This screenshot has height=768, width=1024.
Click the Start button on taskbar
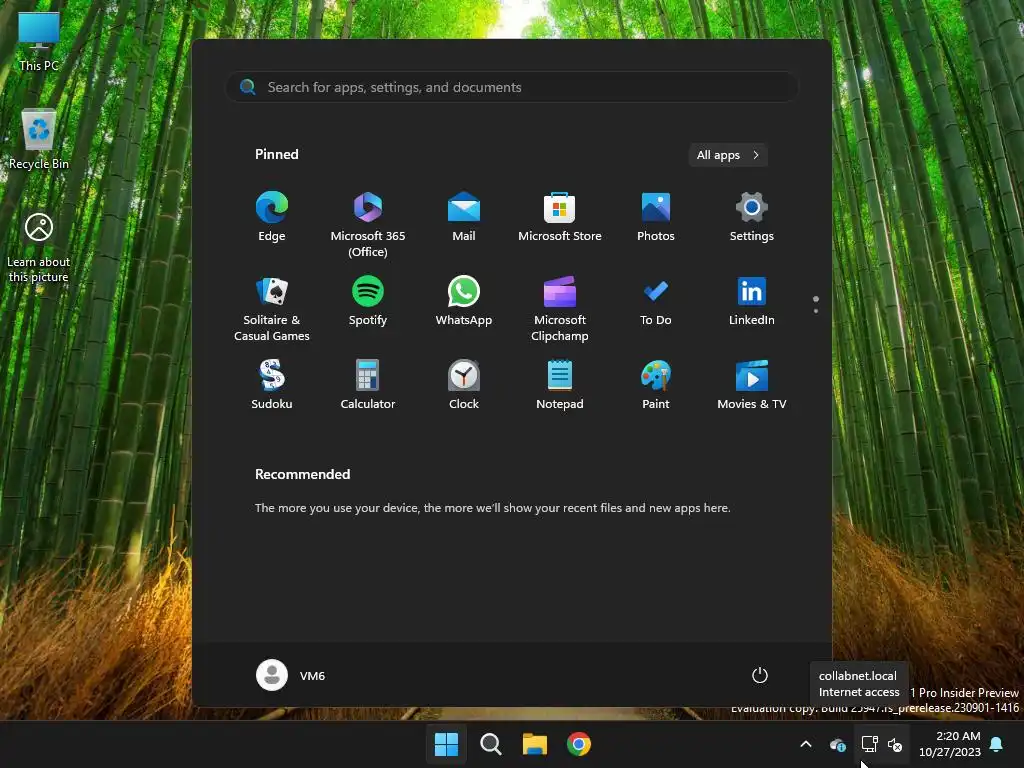coord(446,744)
